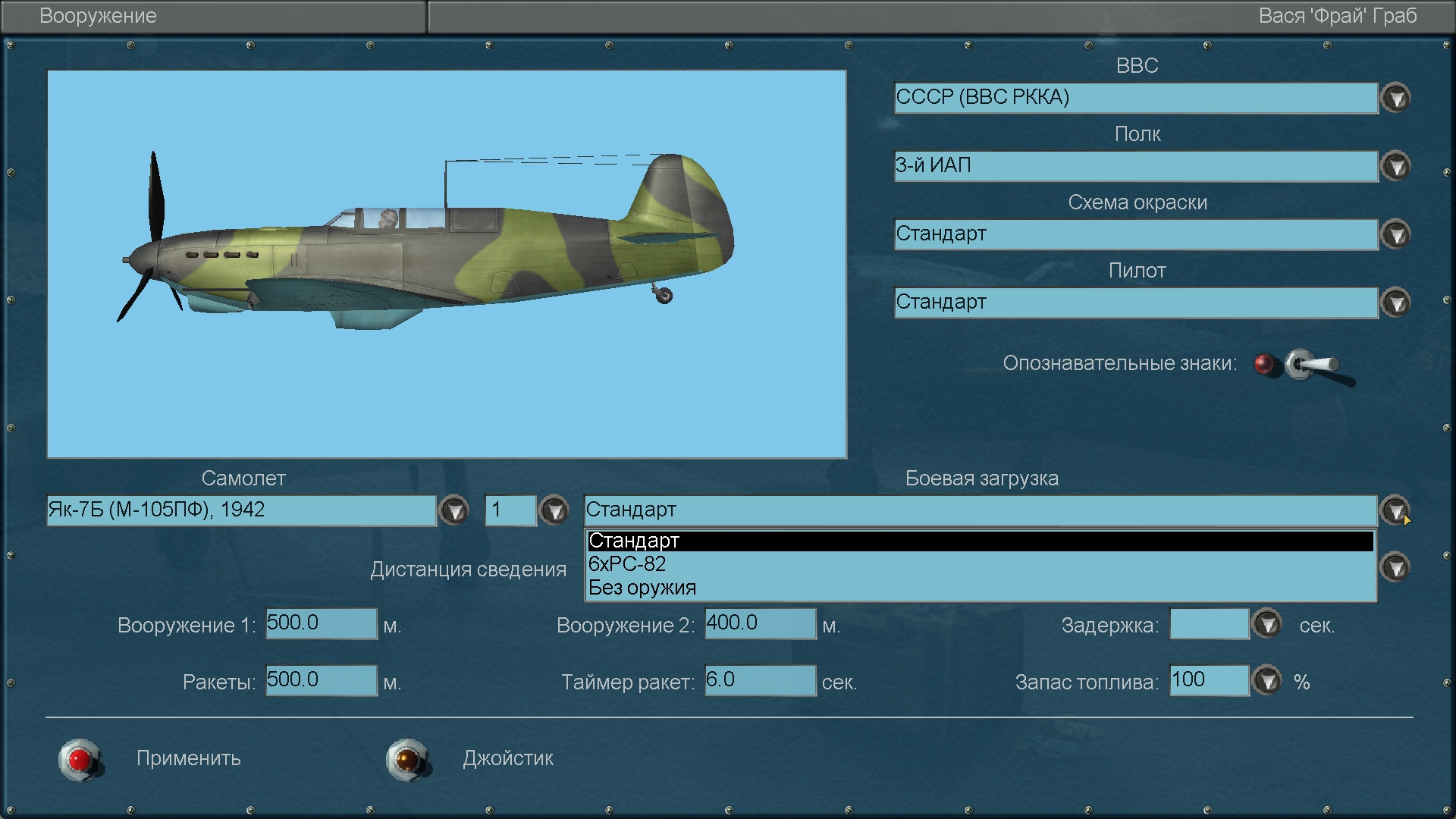This screenshot has height=819, width=1456.
Task: Open the Запас топлива dropdown arrow
Action: tap(1266, 680)
